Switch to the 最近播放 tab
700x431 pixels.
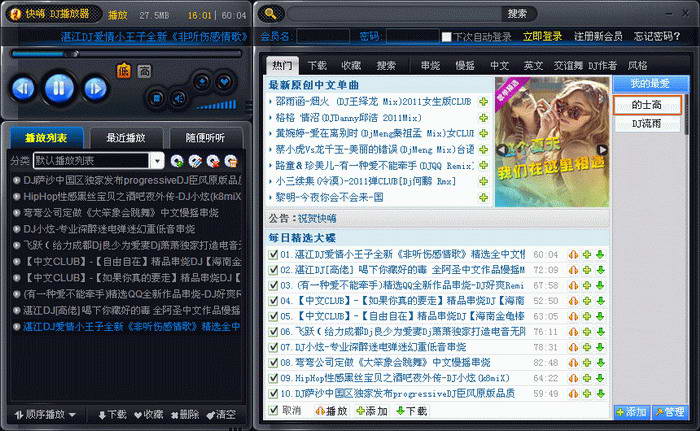126,138
